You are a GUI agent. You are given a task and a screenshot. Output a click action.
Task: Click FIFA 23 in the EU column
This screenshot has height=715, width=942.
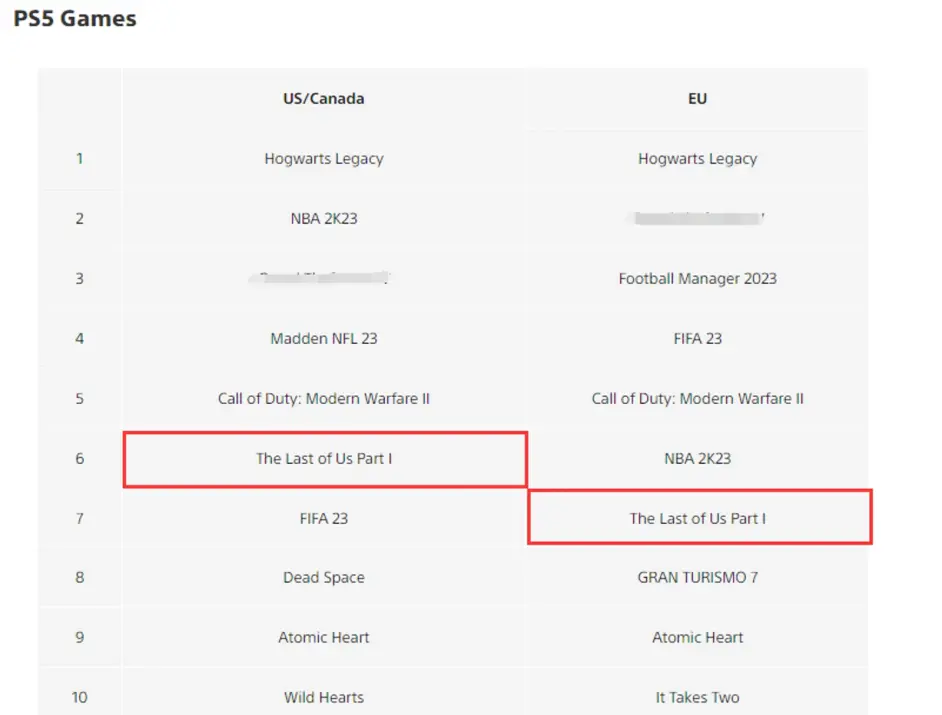pyautogui.click(x=697, y=338)
